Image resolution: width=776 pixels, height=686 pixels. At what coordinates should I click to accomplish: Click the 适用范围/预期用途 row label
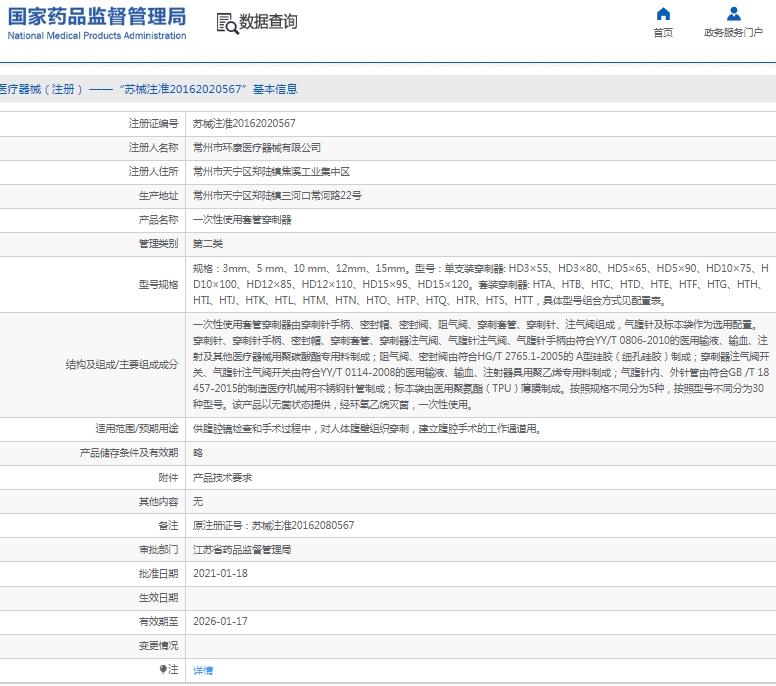point(137,429)
